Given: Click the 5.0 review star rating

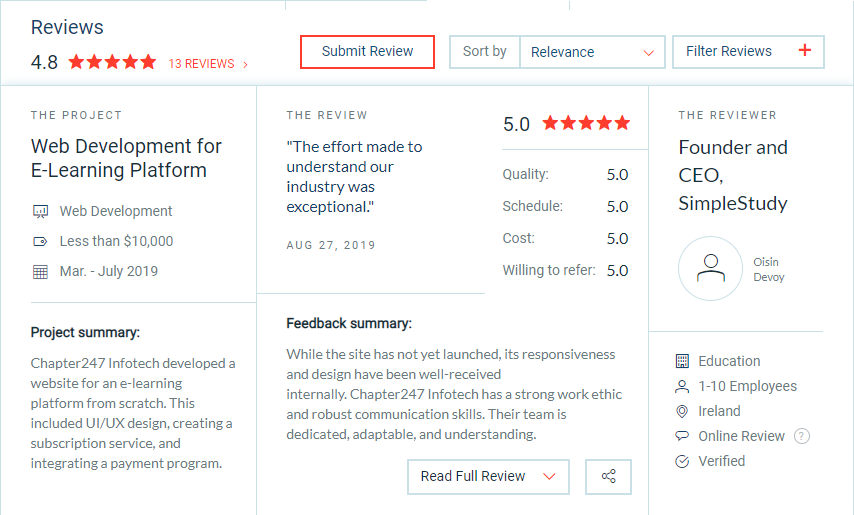Looking at the screenshot, I should 586,124.
